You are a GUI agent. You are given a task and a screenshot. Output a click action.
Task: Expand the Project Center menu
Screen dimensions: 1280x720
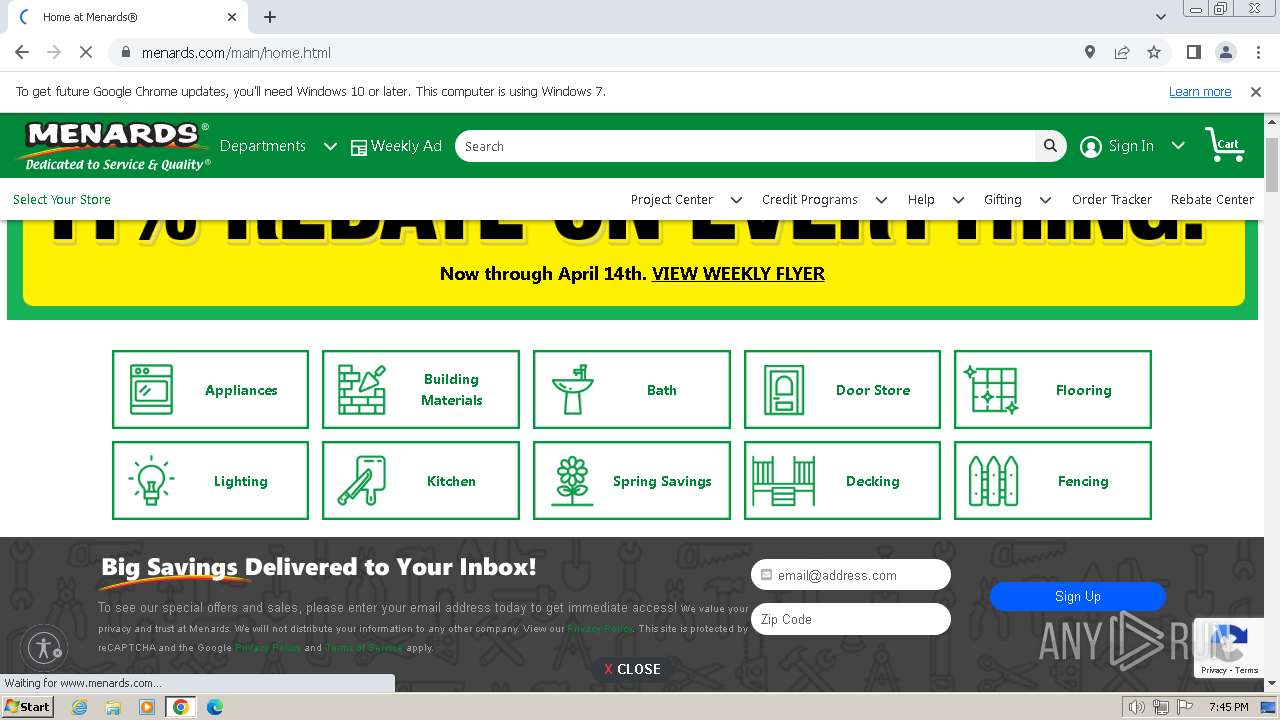click(x=686, y=199)
